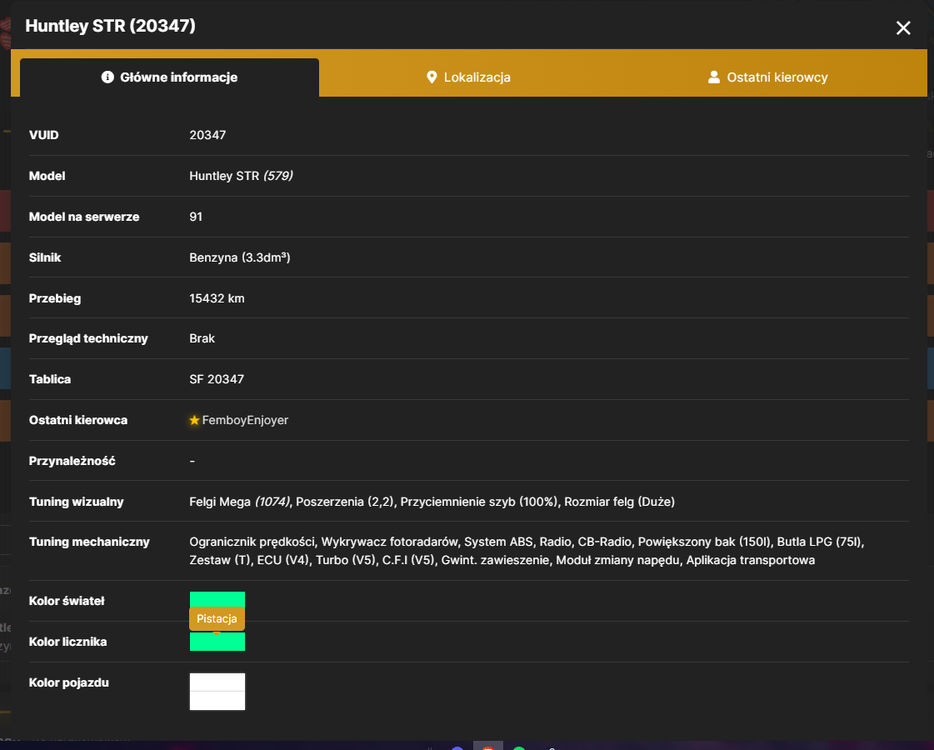This screenshot has width=934, height=750.
Task: Click the Tuning mechaniczny row label
Action: tap(89, 542)
